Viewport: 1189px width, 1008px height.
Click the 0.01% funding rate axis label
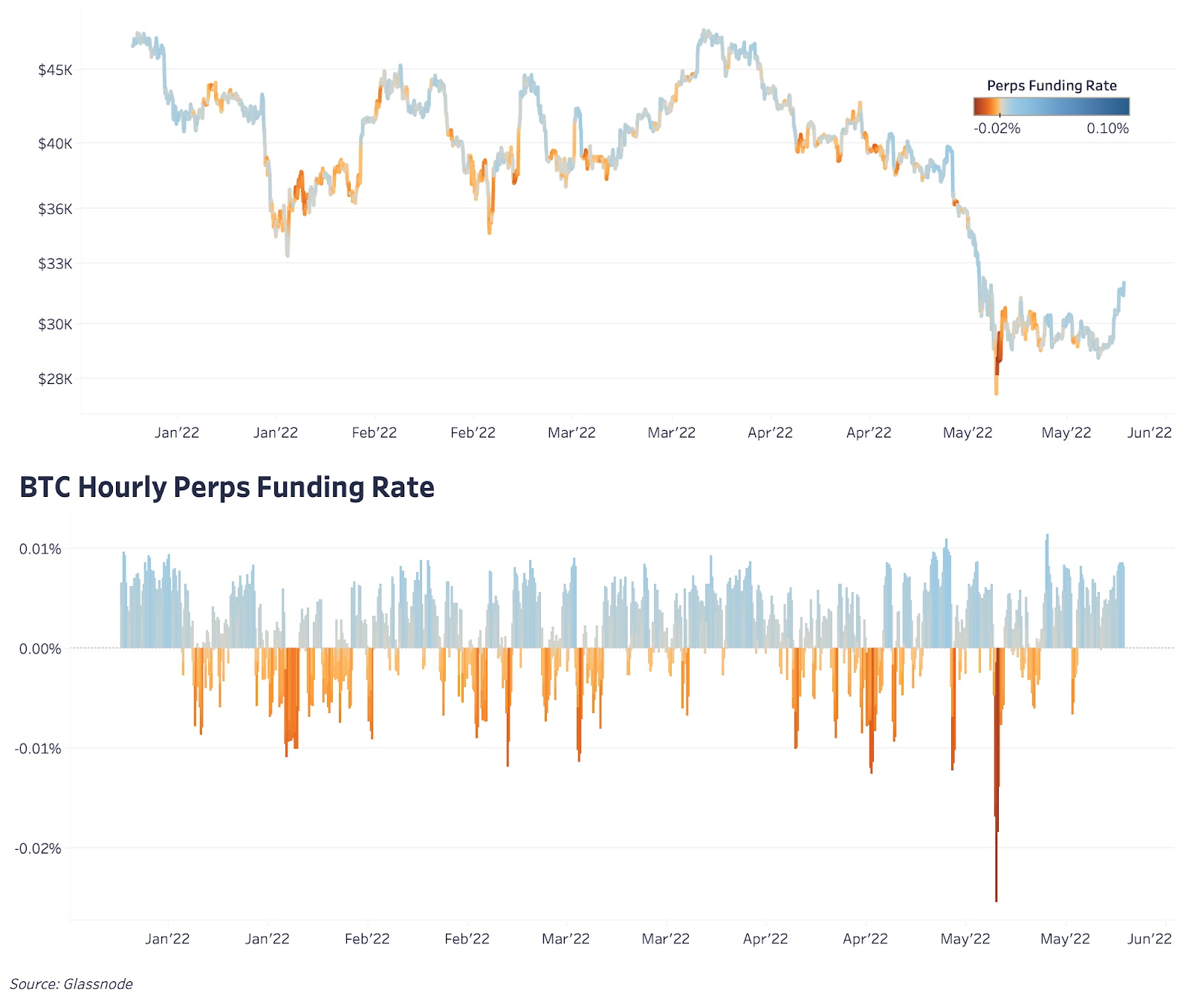tap(40, 549)
